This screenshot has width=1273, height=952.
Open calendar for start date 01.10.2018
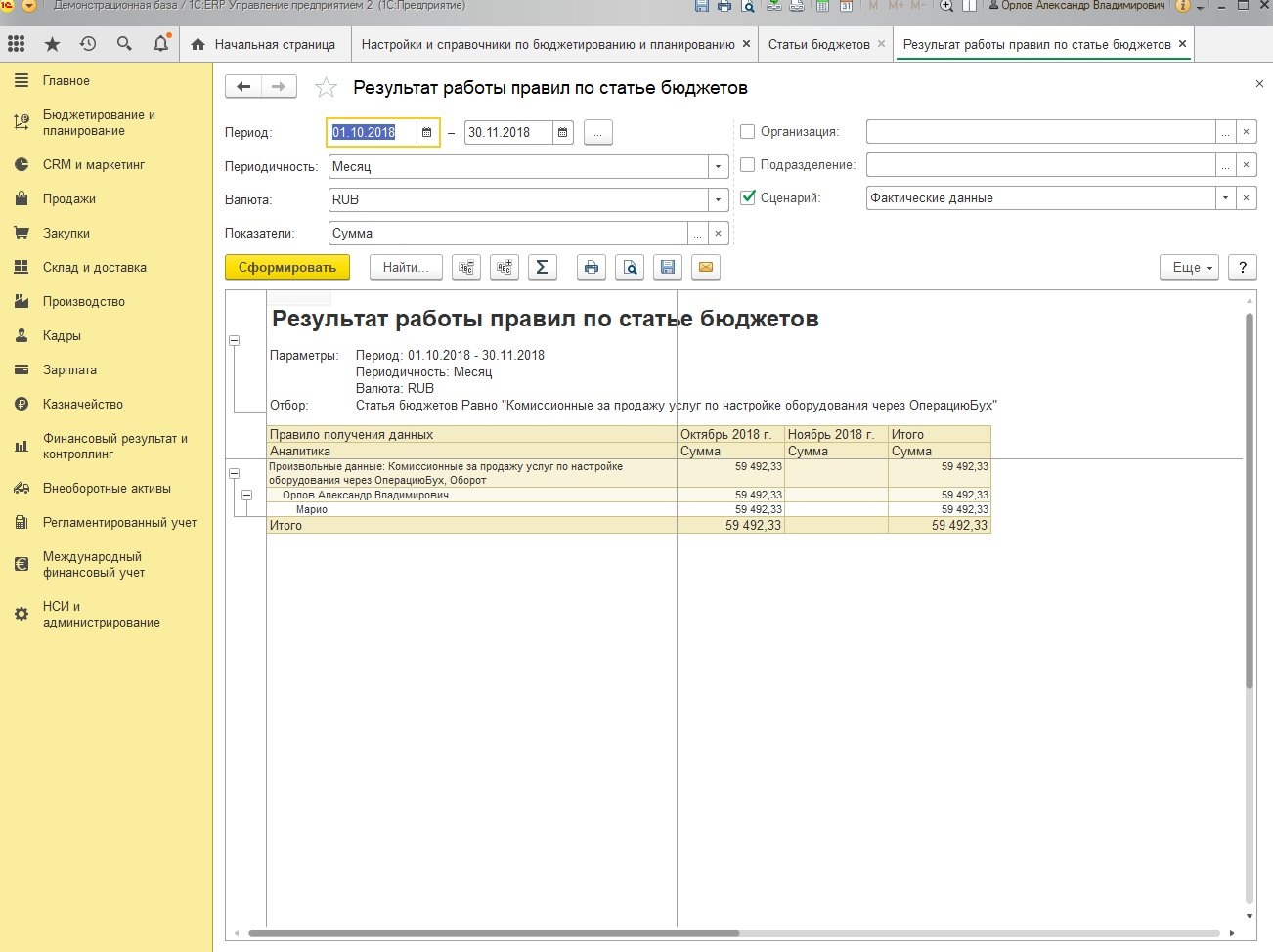(427, 133)
